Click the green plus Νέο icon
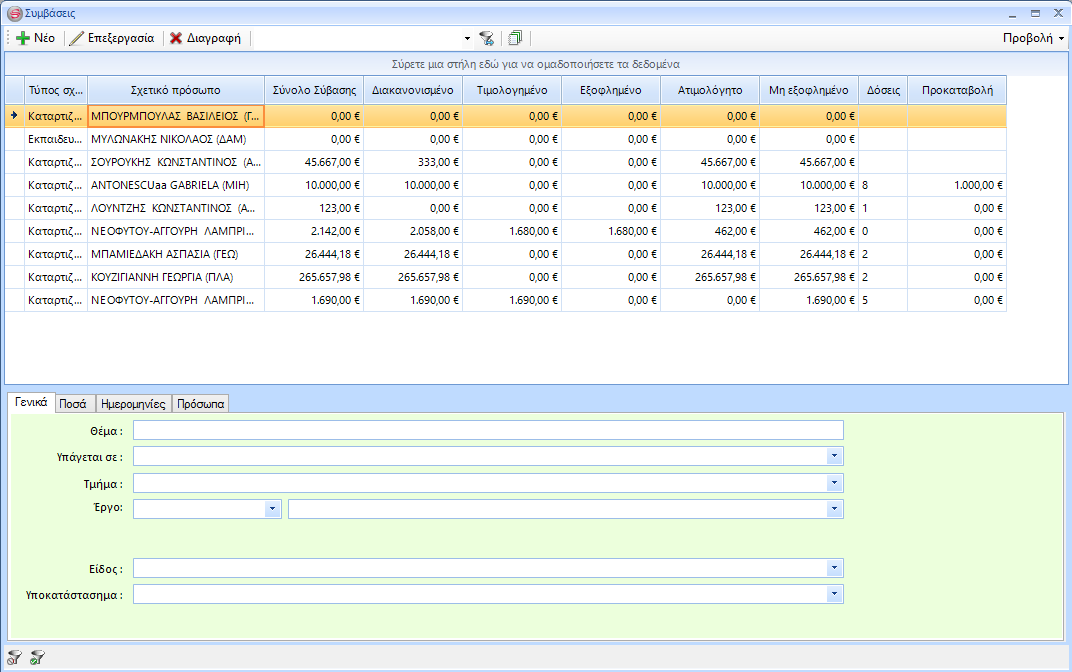 click(x=23, y=38)
